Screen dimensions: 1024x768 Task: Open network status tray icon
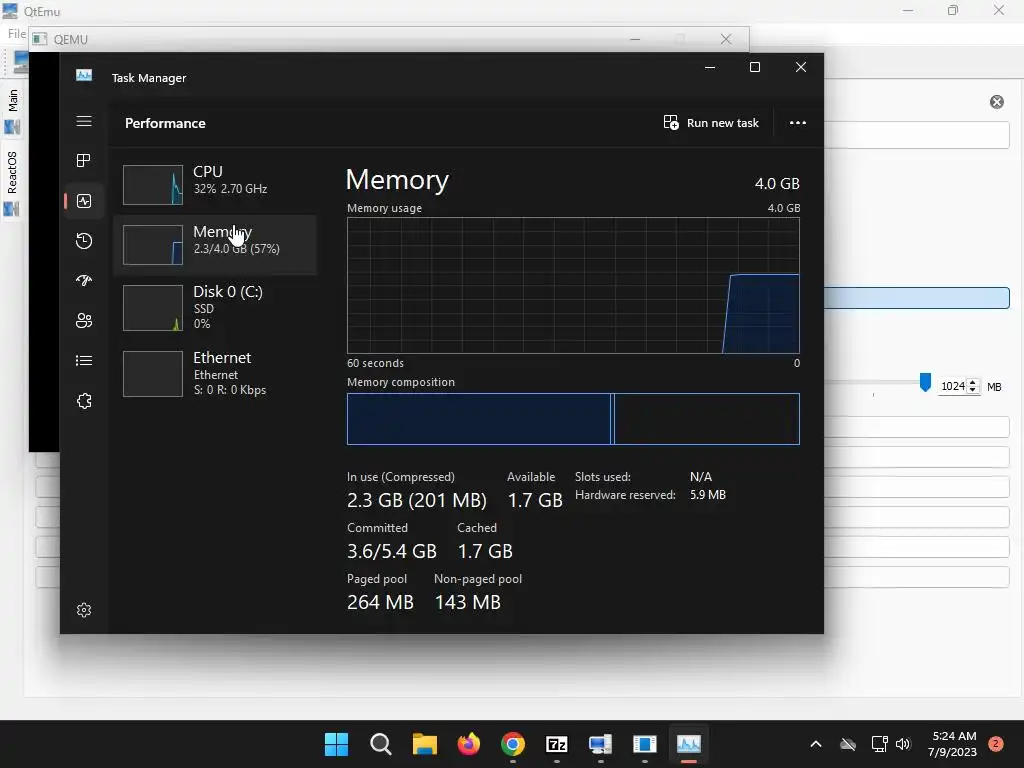[879, 744]
